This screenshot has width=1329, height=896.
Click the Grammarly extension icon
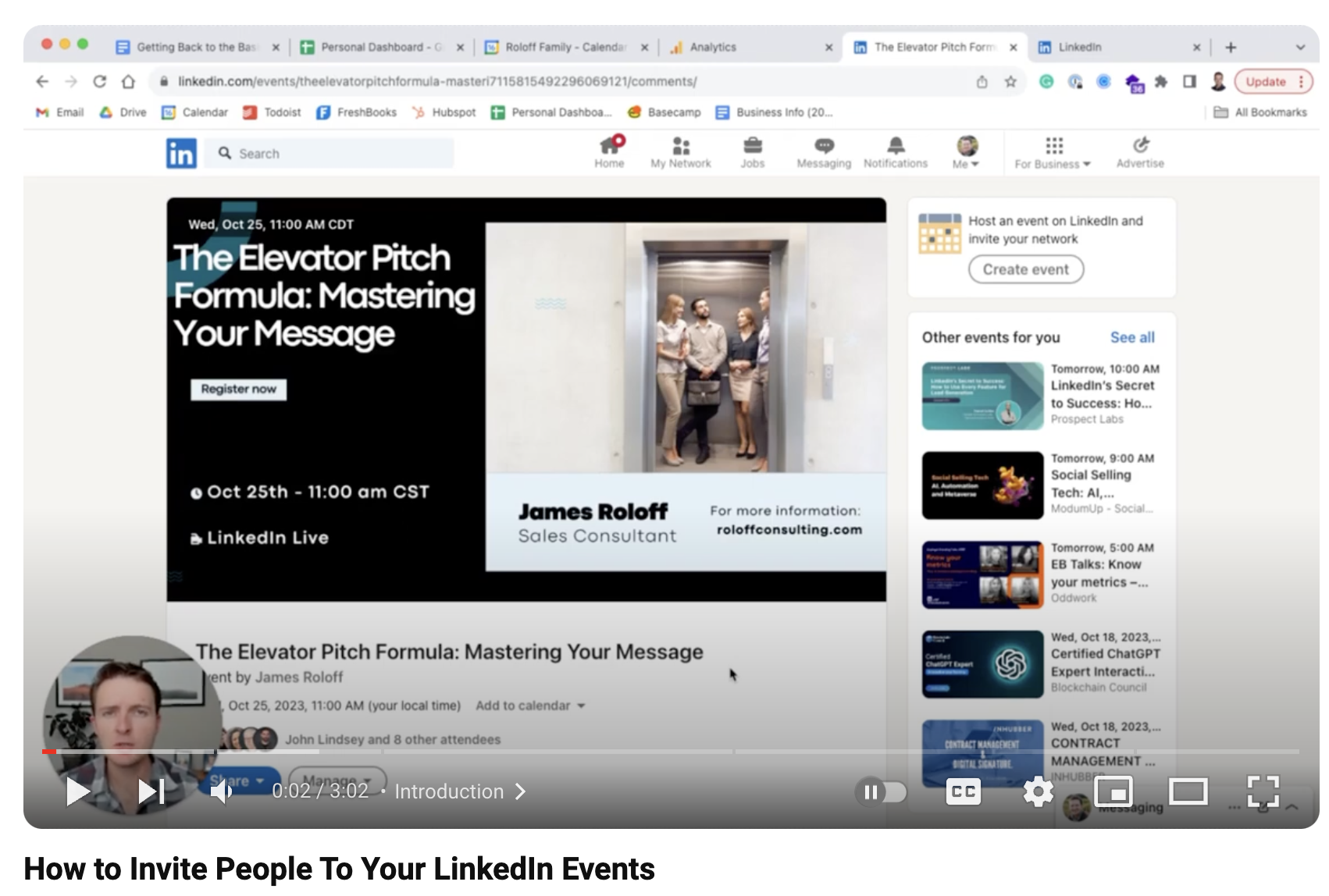click(1046, 81)
